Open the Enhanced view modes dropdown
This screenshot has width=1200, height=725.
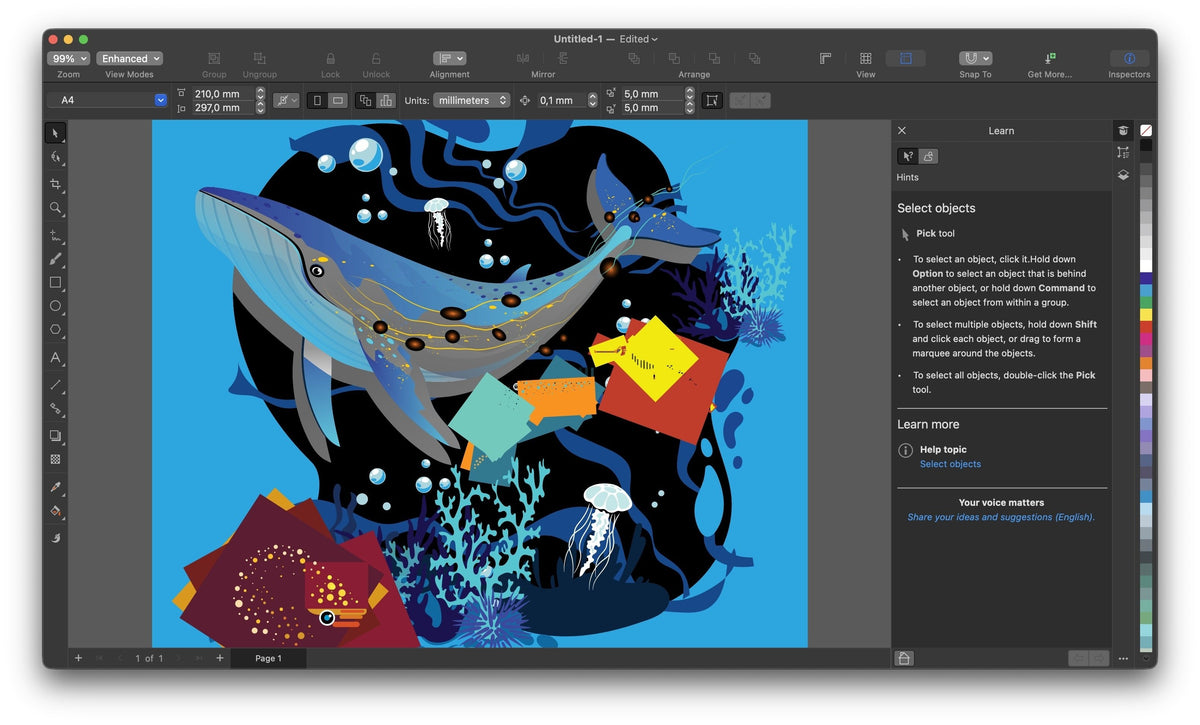(x=130, y=58)
